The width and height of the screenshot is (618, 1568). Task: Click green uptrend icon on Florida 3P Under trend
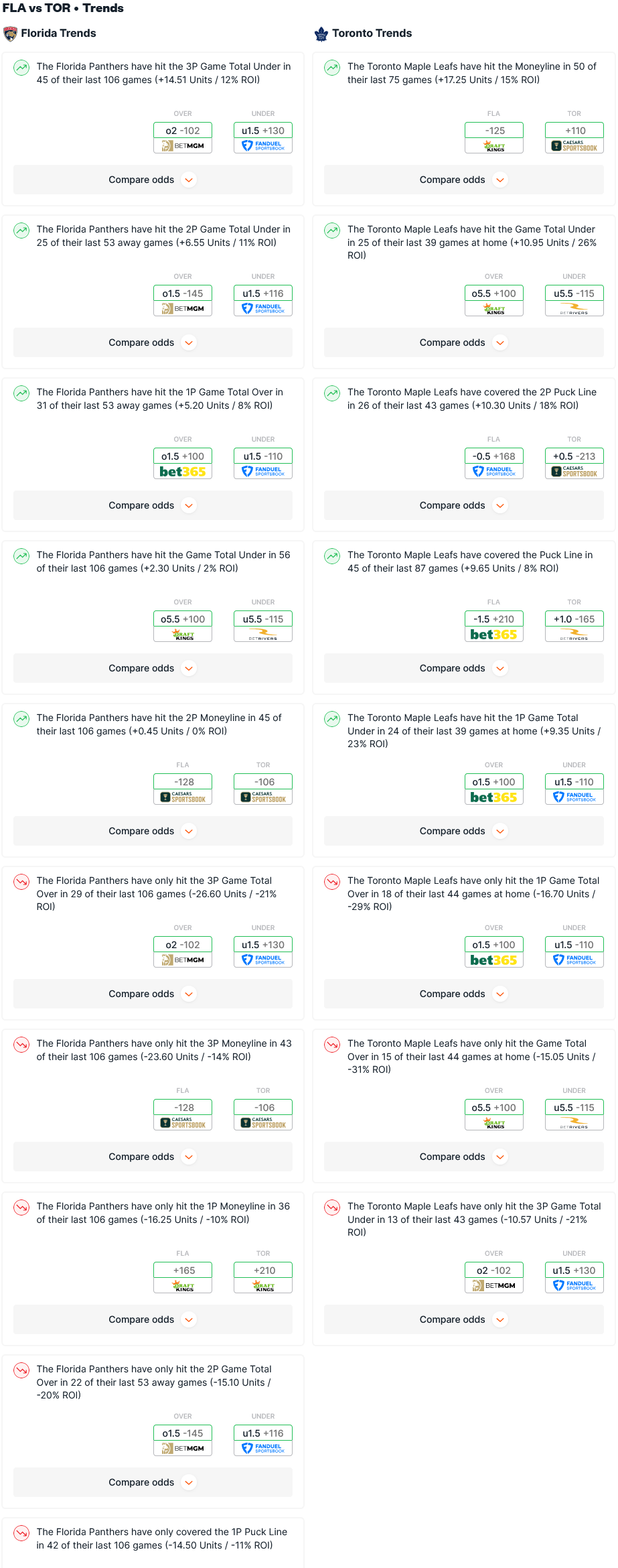[x=21, y=68]
